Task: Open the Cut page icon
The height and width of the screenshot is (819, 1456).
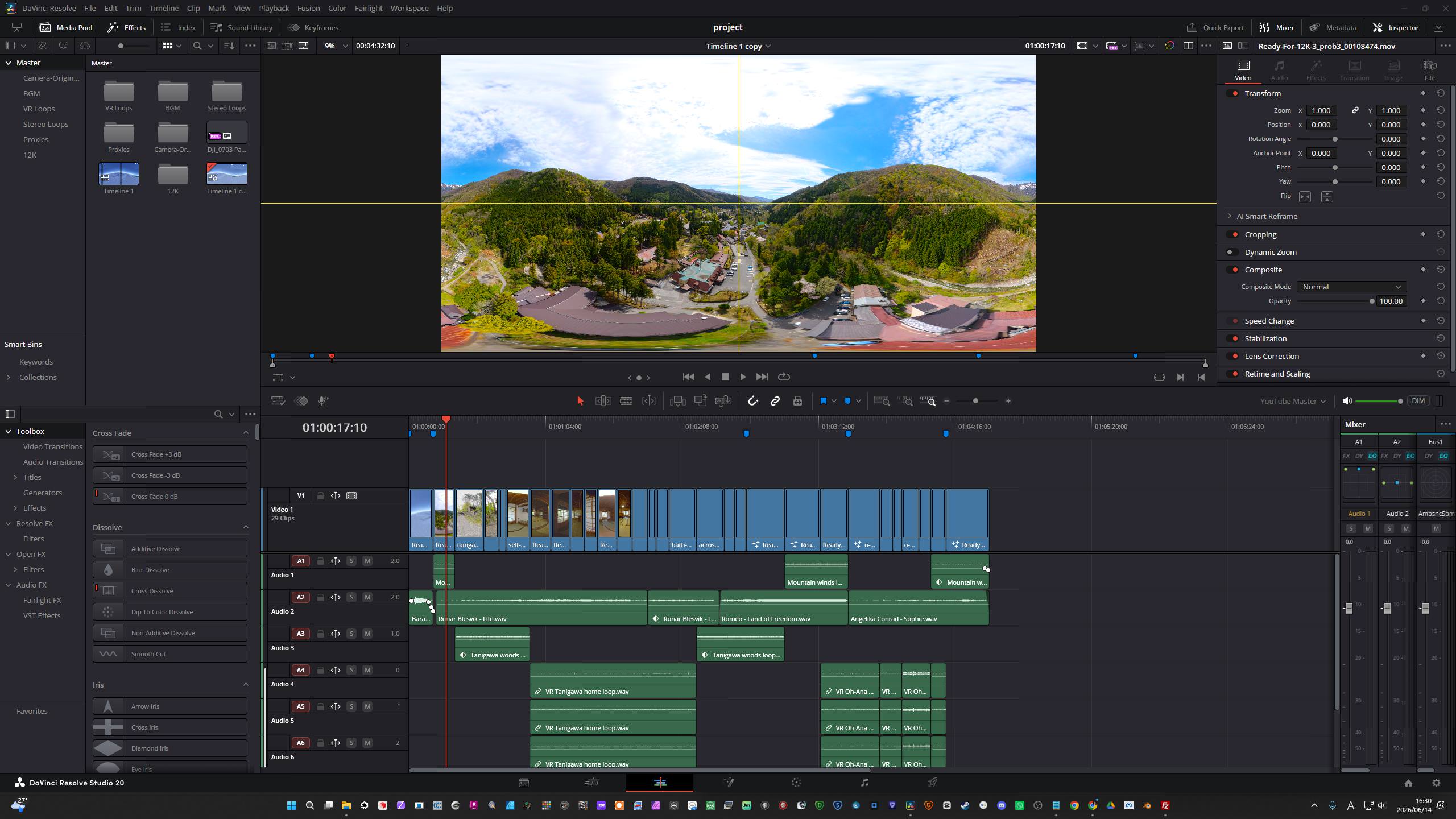Action: [x=591, y=783]
